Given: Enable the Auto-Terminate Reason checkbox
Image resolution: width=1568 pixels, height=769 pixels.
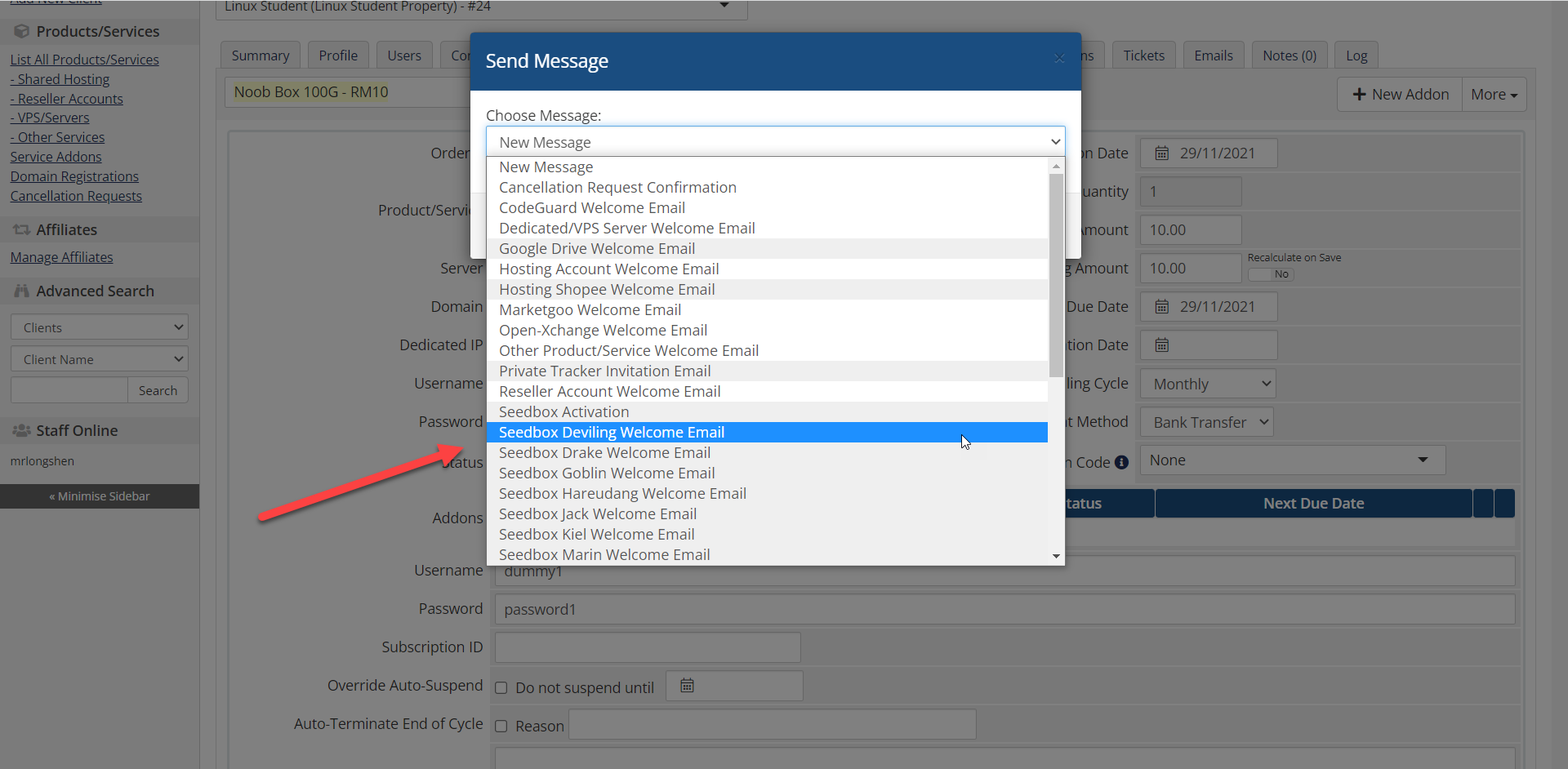Looking at the screenshot, I should click(501, 727).
